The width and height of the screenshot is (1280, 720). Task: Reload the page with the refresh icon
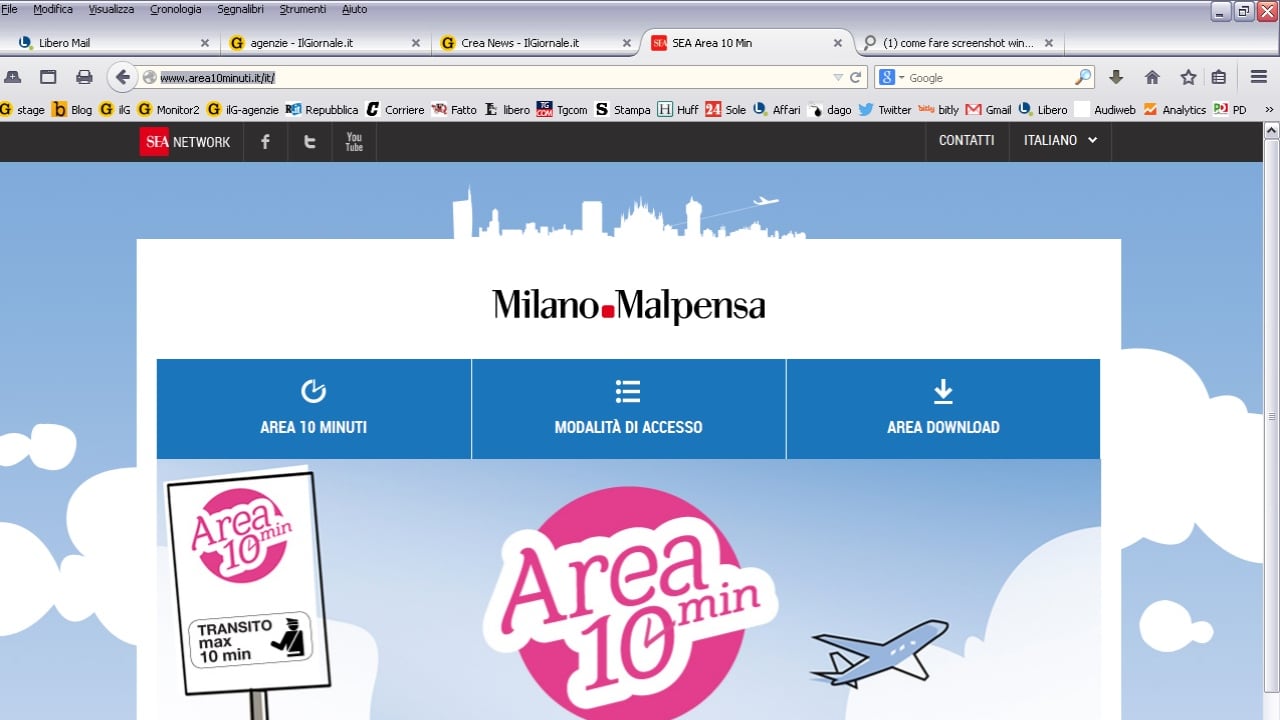click(x=856, y=77)
